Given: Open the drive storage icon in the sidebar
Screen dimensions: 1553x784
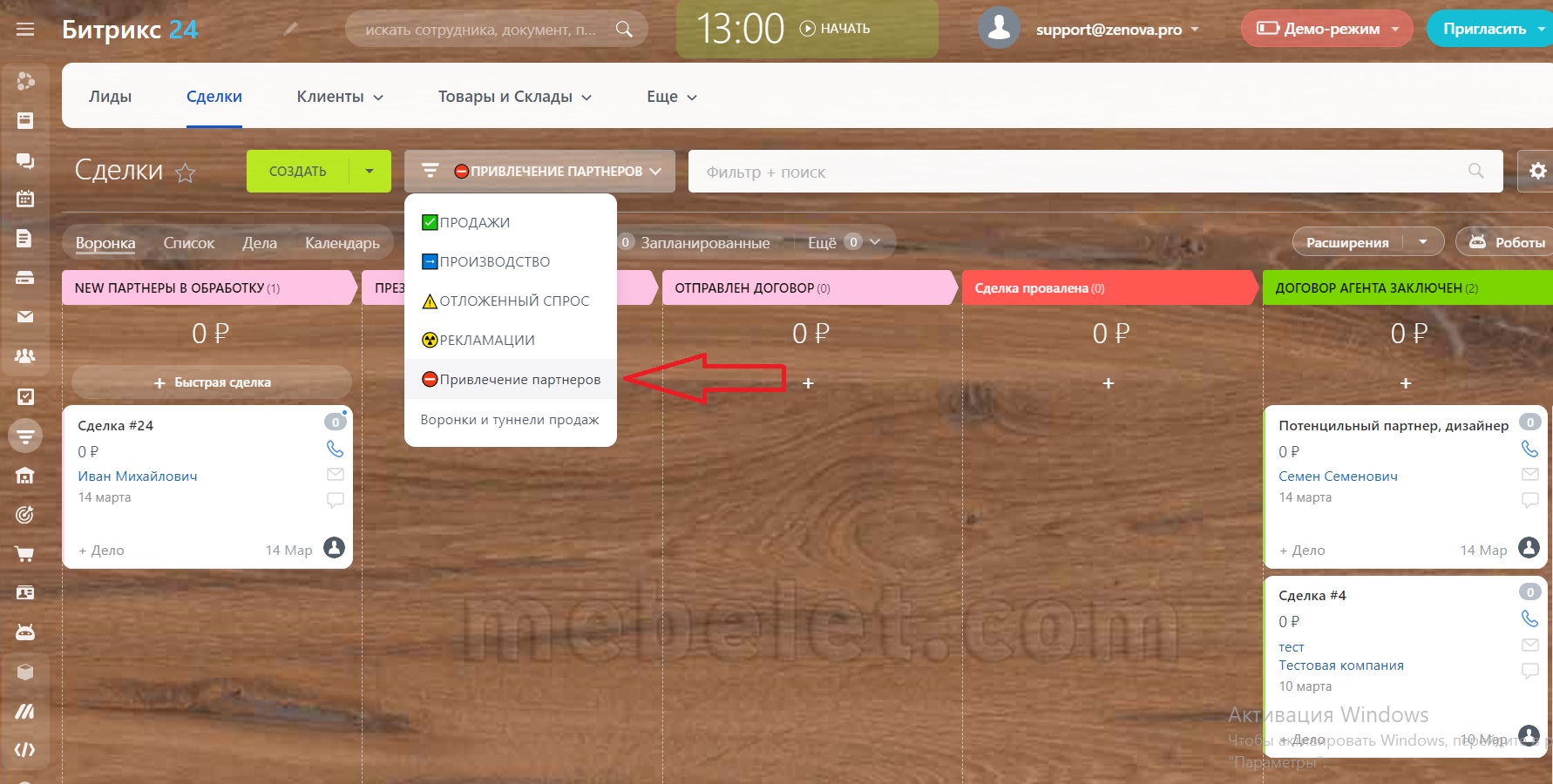Looking at the screenshot, I should point(25,278).
